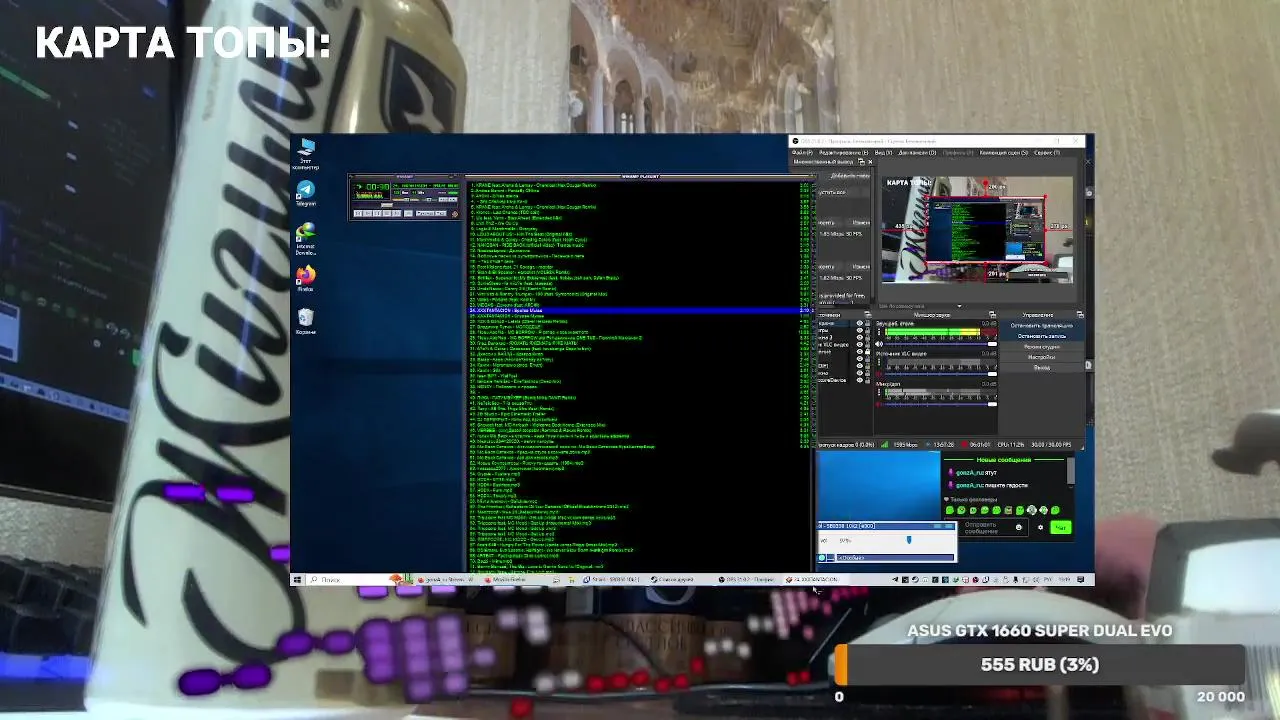Click Winamp's seek position bar

coord(404,205)
